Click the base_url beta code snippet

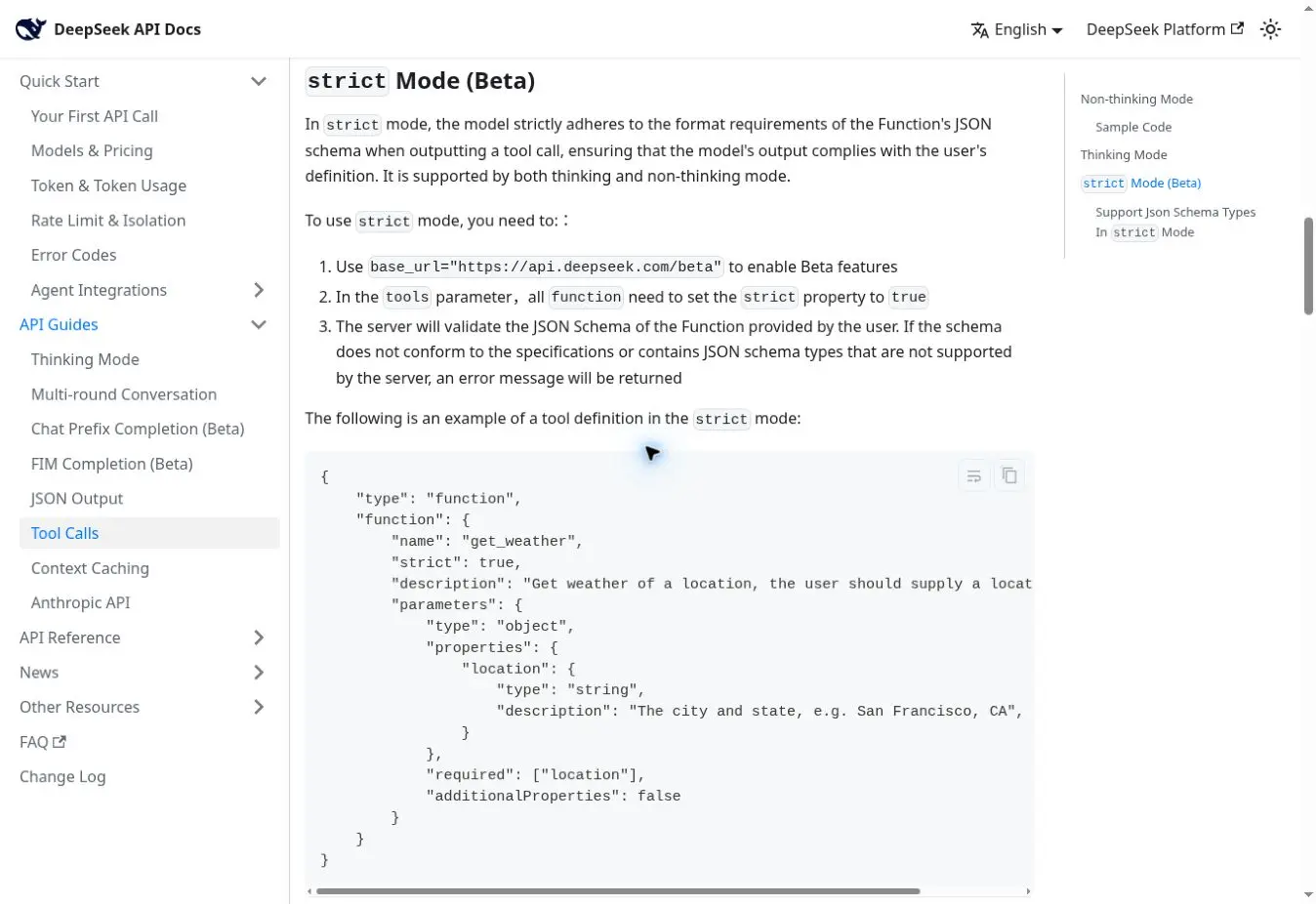[x=546, y=267]
